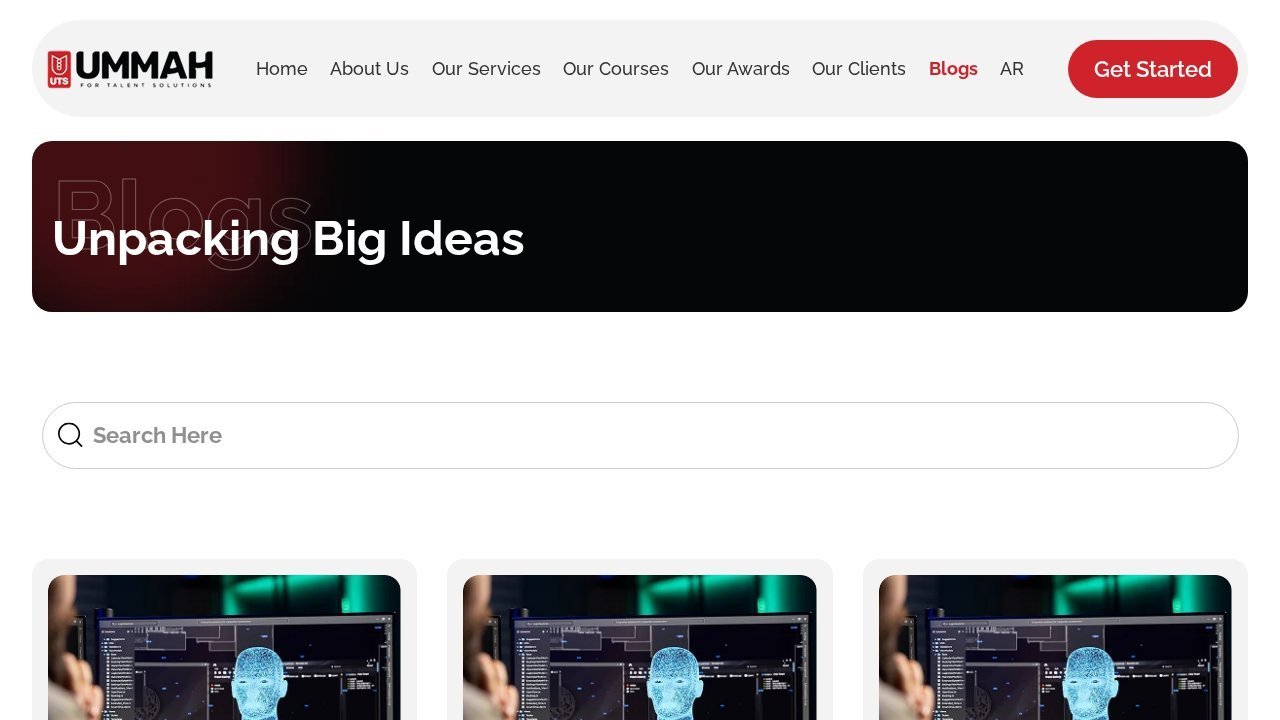The height and width of the screenshot is (720, 1280).
Task: Open the rightmost blog card image
Action: [1055, 647]
